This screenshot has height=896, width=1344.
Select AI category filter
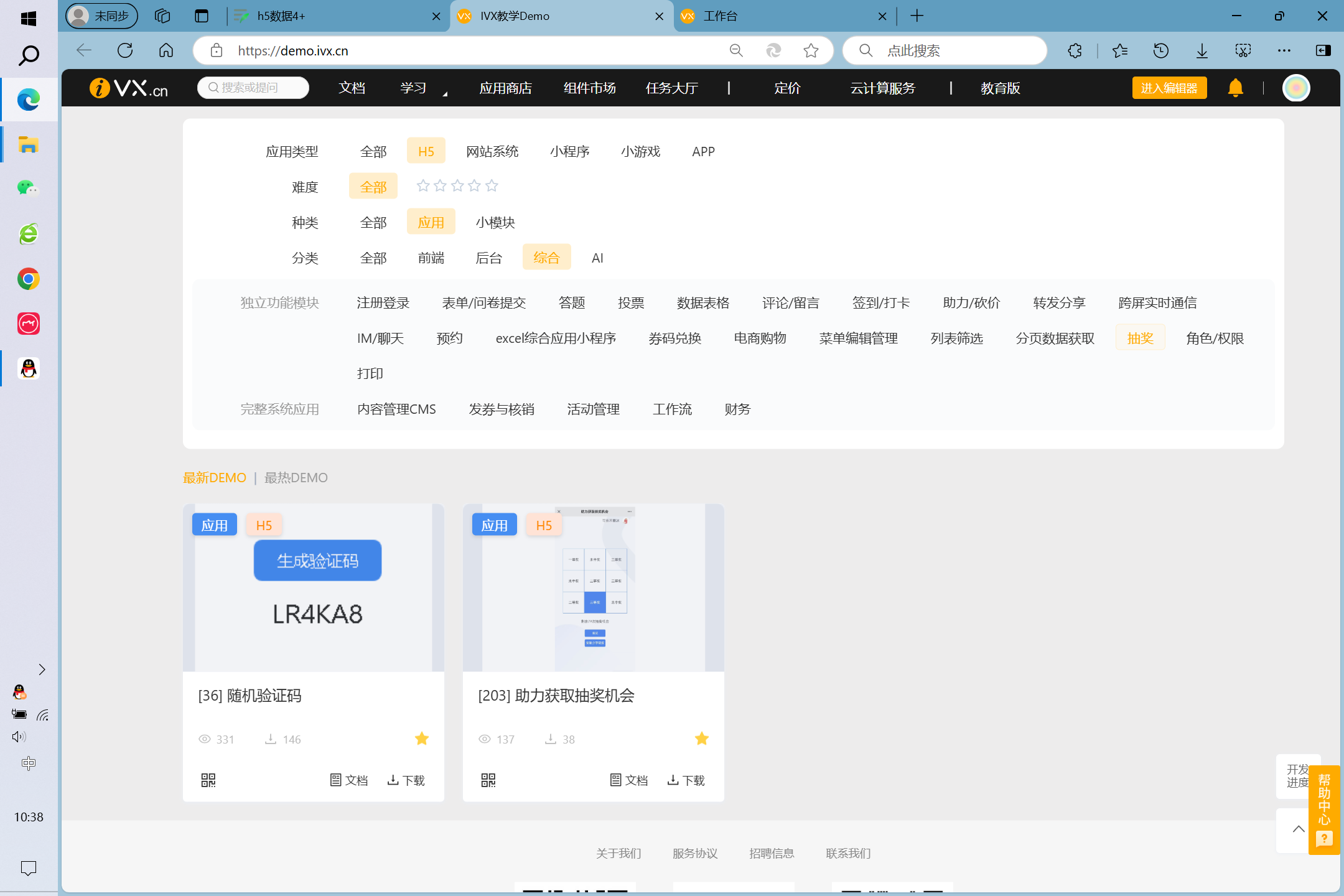point(597,258)
